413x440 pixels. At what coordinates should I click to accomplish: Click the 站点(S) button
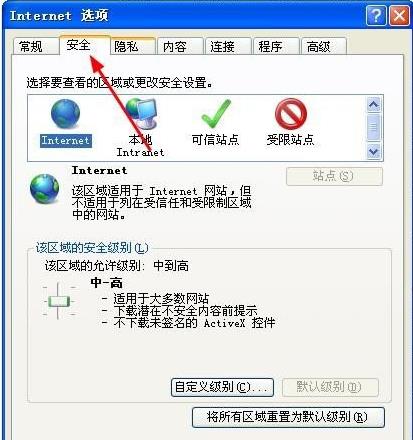[x=334, y=176]
